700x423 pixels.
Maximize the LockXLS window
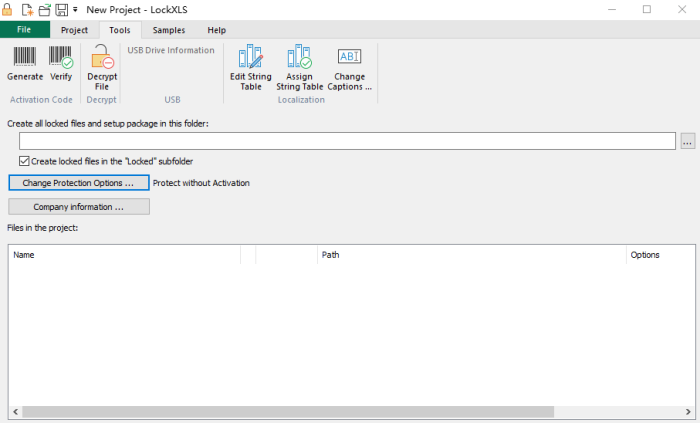point(647,9)
